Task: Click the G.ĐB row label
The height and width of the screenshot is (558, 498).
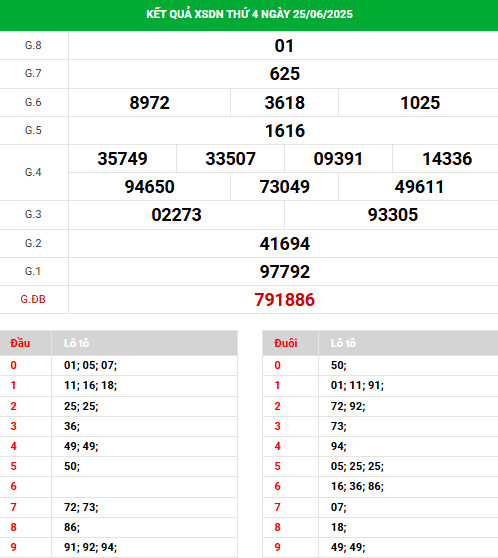Action: 33,299
